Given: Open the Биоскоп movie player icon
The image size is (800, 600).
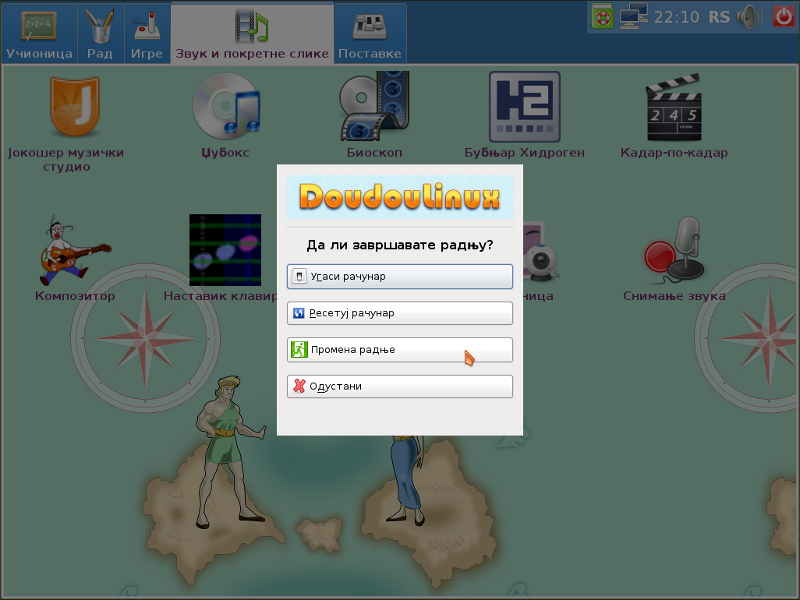Looking at the screenshot, I should pyautogui.click(x=374, y=106).
